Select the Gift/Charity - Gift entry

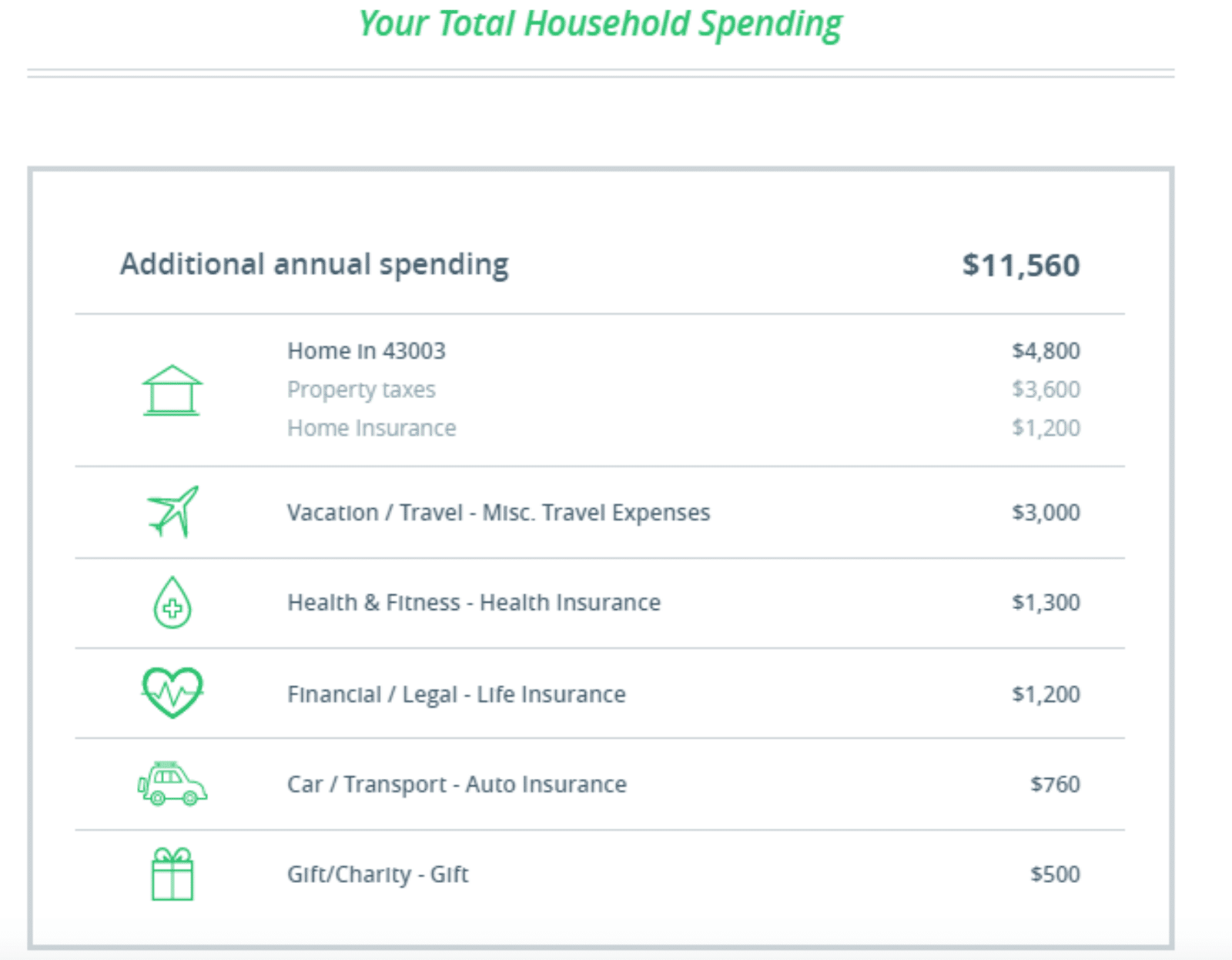point(377,875)
